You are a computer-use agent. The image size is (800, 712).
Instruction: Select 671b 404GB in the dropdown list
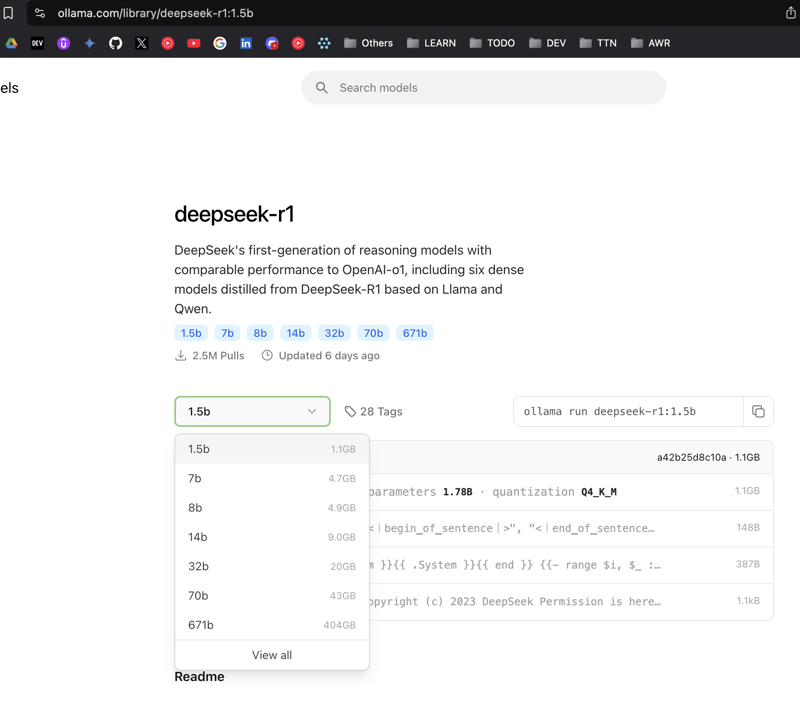(271, 625)
